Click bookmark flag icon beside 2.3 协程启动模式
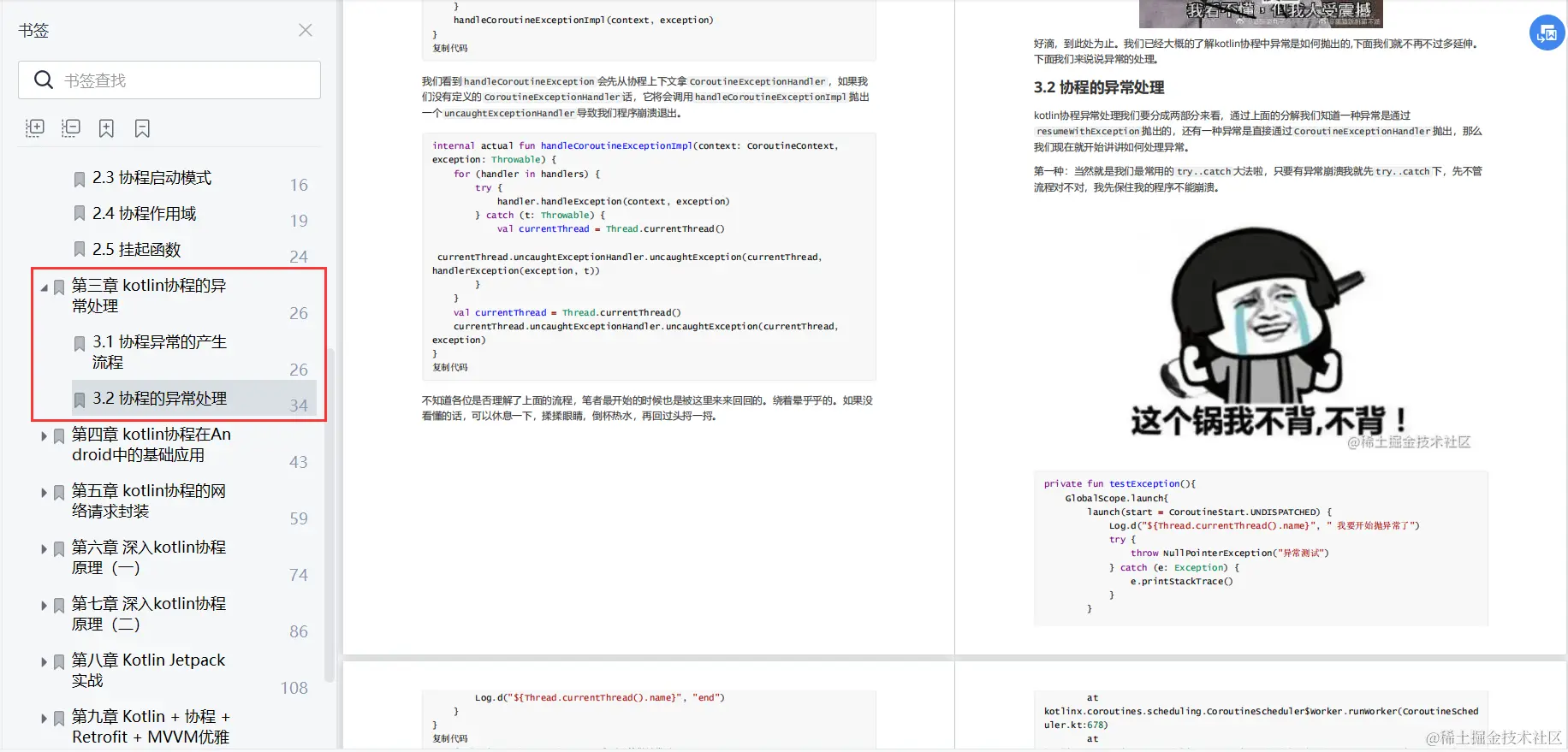This screenshot has width=1568, height=752. click(80, 180)
